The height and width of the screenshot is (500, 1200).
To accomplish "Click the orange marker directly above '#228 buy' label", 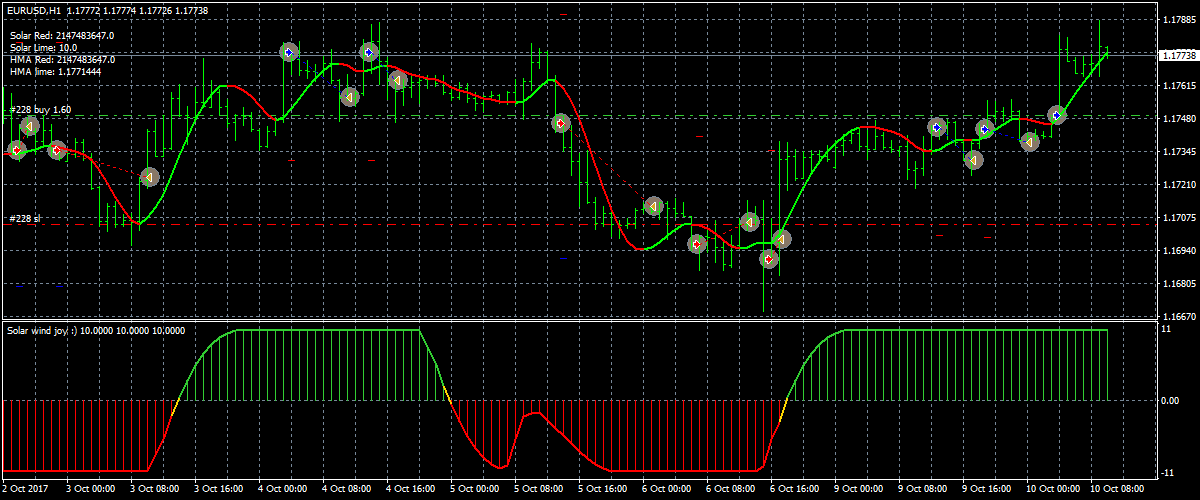I will (x=30, y=126).
